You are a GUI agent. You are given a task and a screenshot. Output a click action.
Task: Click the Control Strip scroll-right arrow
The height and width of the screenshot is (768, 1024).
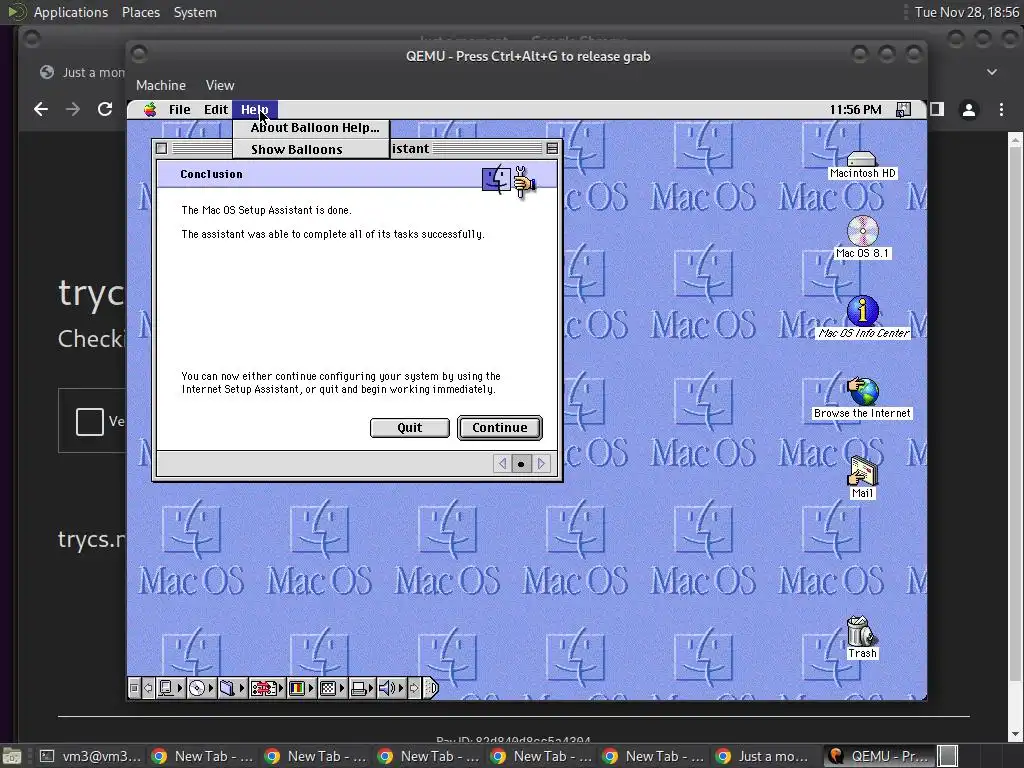(x=414, y=688)
